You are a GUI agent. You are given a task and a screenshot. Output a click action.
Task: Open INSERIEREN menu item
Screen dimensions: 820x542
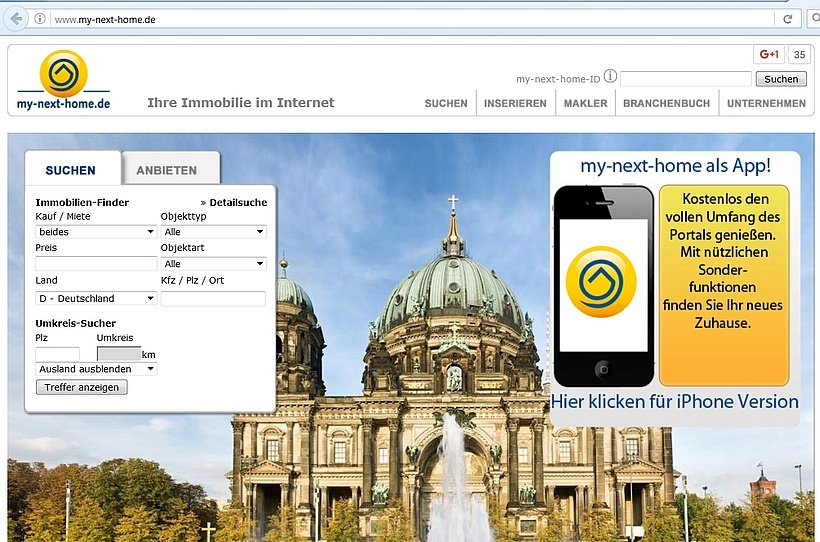point(515,104)
